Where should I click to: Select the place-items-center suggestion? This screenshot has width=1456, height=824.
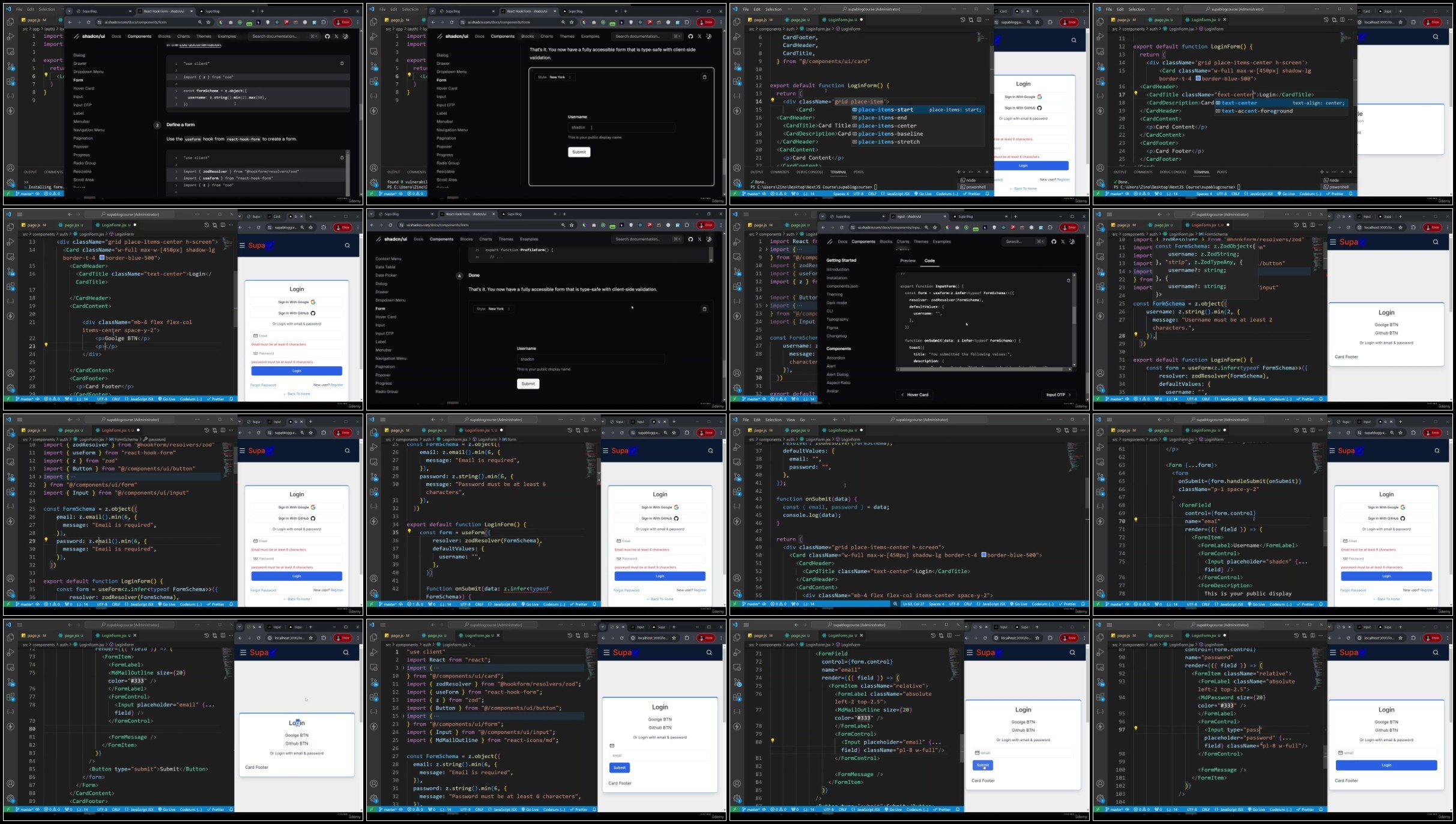[x=918, y=126]
